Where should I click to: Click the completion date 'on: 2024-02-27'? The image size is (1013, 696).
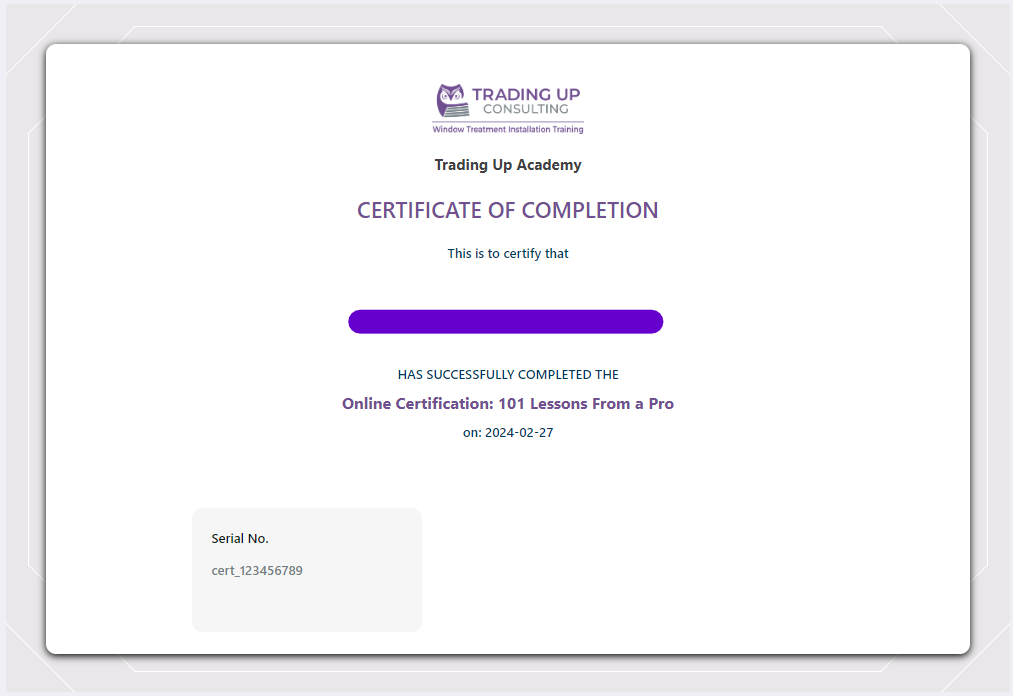tap(508, 432)
